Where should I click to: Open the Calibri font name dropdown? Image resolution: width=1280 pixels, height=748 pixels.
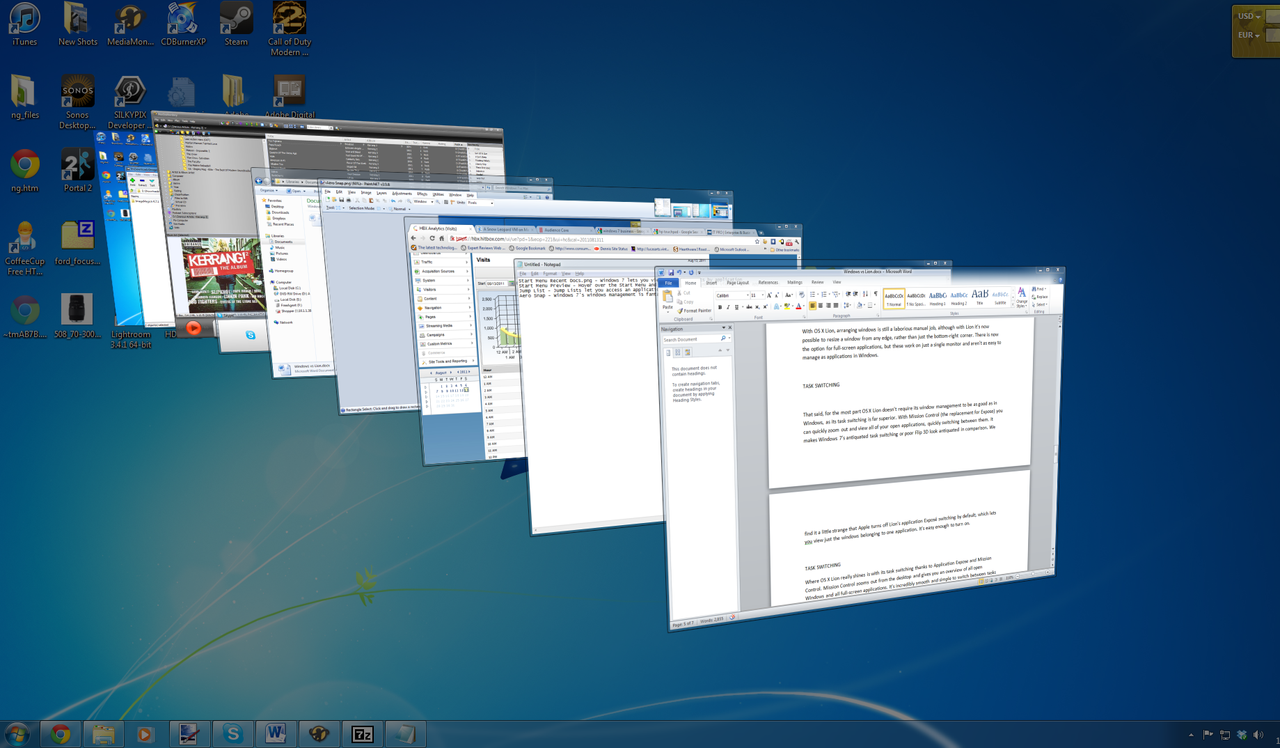click(x=748, y=295)
